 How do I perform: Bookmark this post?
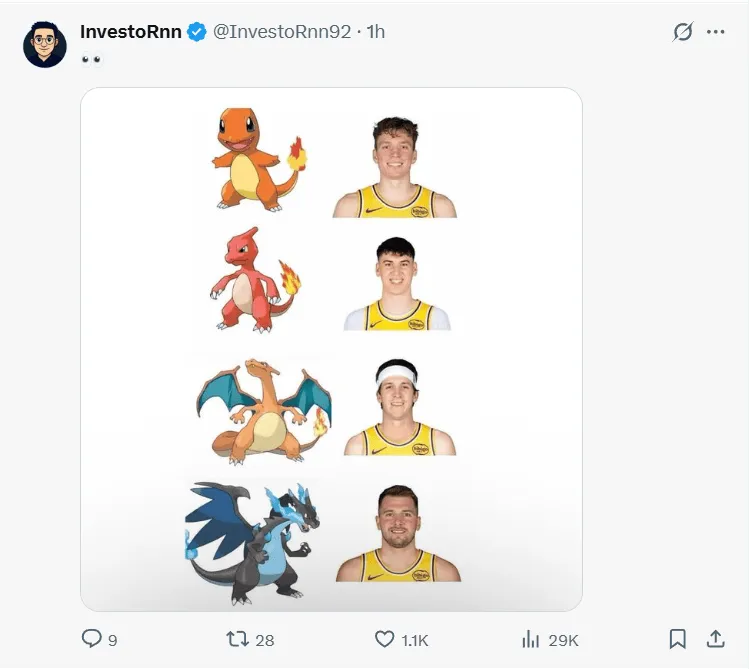(x=677, y=638)
